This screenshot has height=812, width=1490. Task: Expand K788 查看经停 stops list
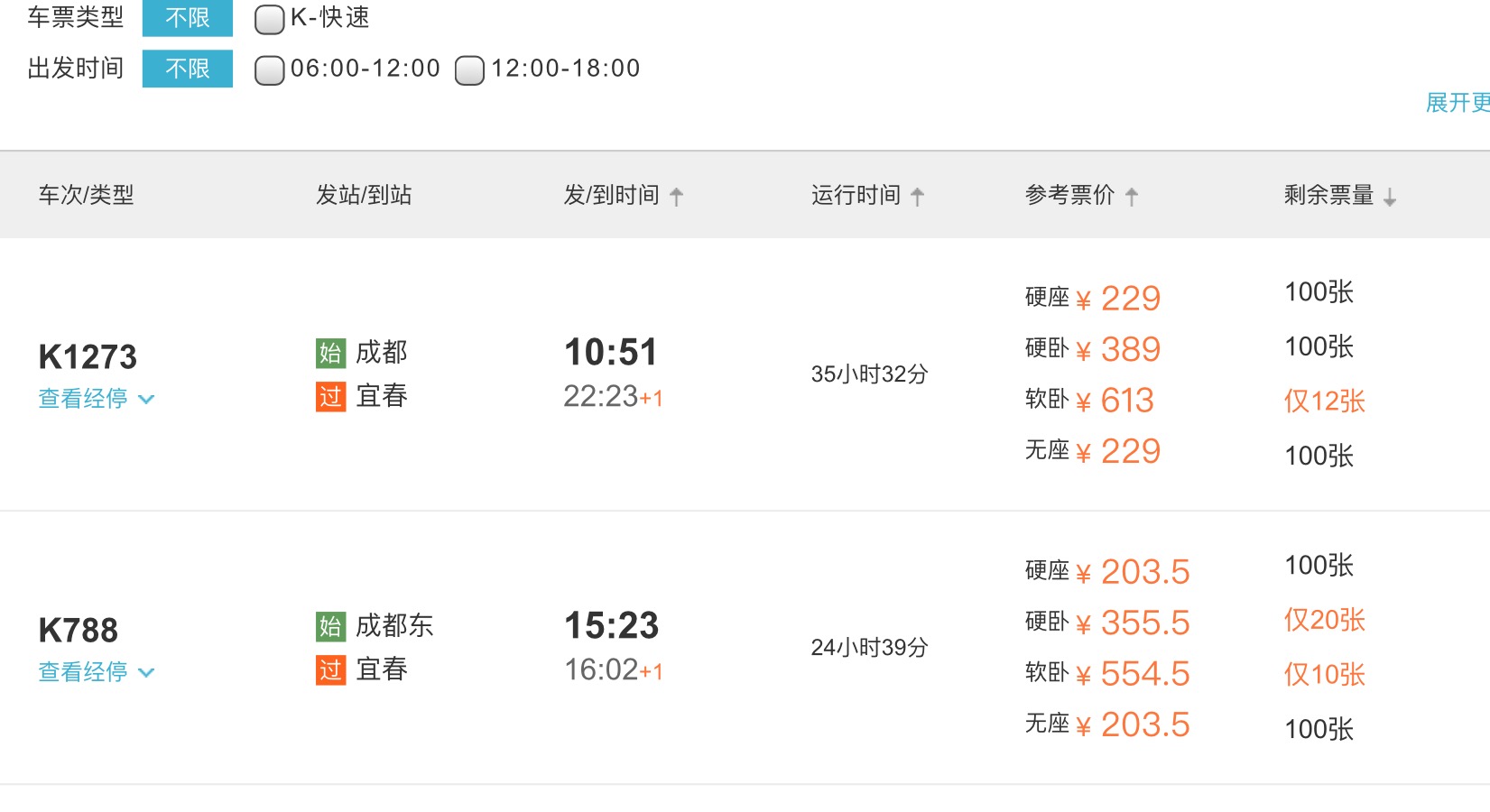(97, 671)
